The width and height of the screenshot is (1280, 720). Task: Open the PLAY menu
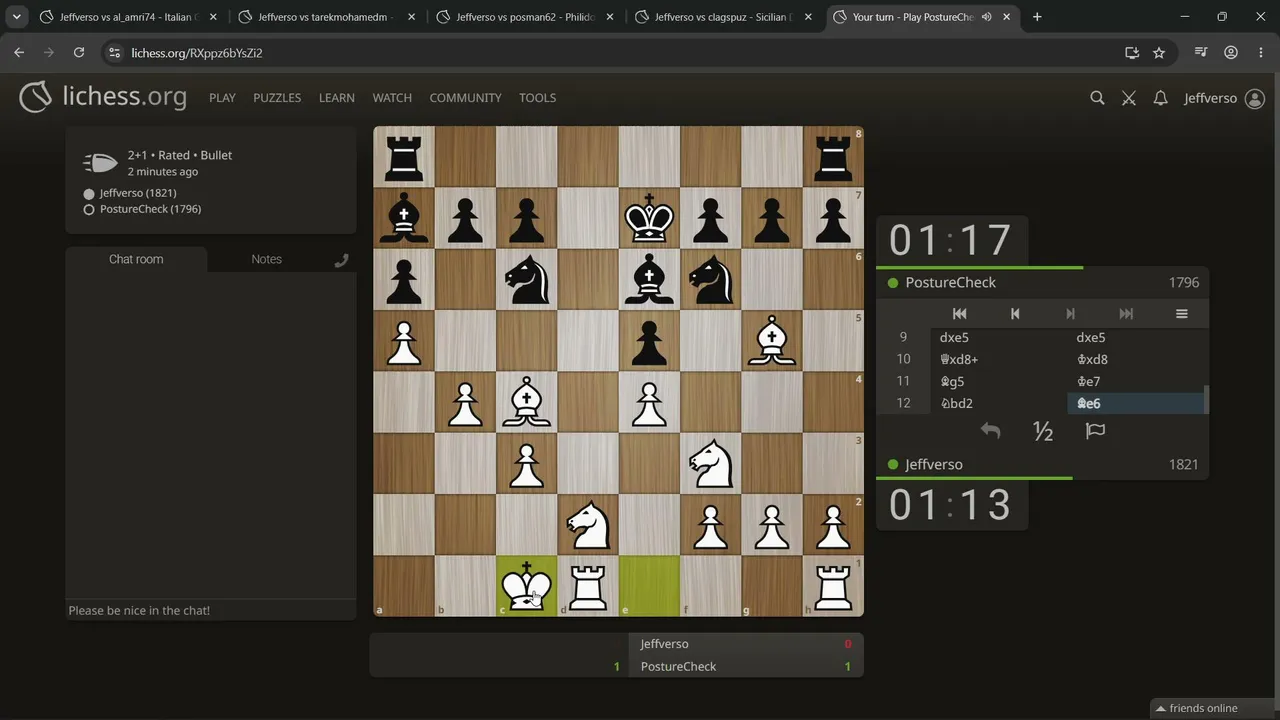point(222,98)
